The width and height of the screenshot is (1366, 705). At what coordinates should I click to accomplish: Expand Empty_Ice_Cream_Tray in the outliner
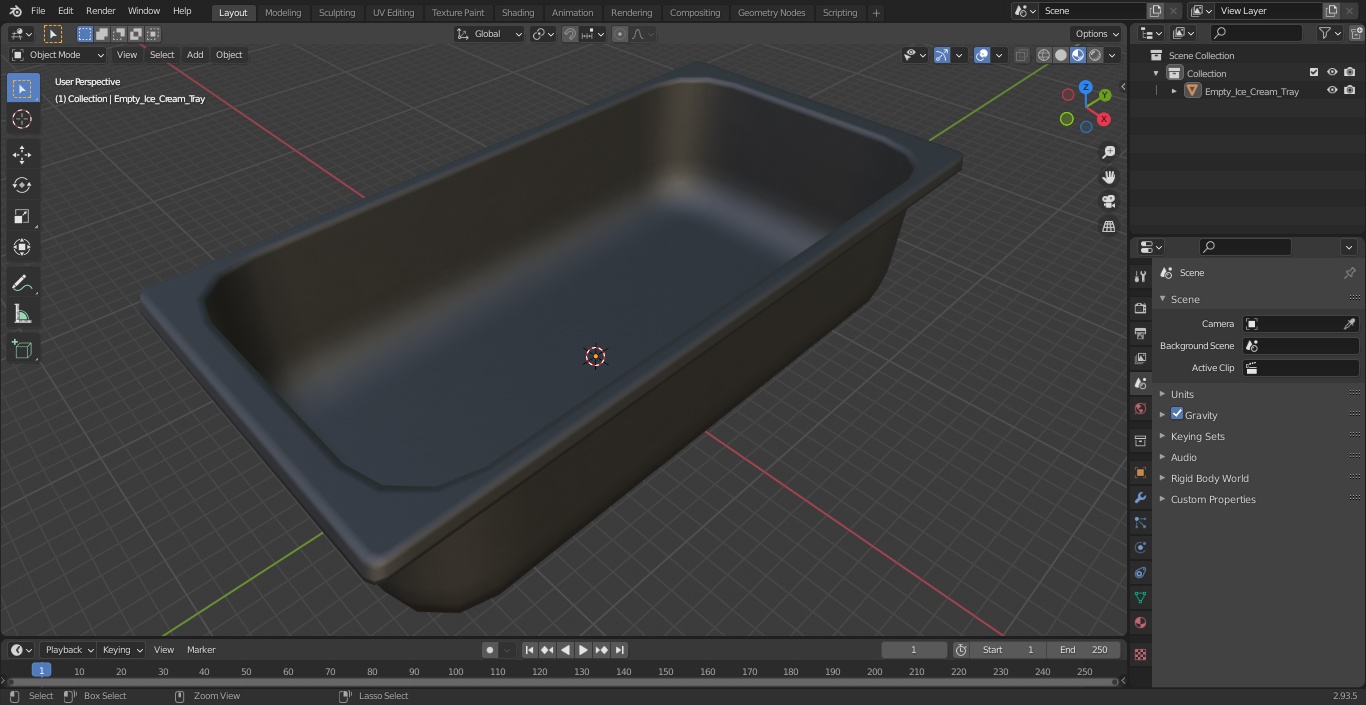pos(1174,91)
